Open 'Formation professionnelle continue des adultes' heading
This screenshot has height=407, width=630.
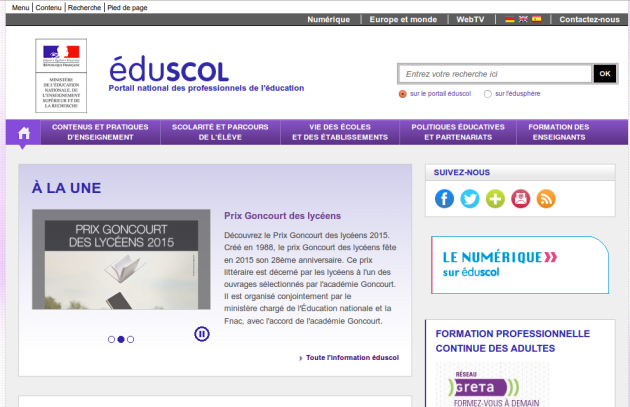513,341
